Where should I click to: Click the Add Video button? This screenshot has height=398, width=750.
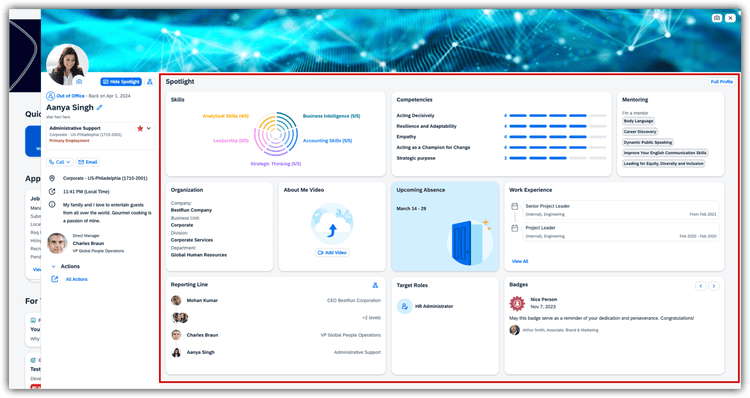[332, 253]
